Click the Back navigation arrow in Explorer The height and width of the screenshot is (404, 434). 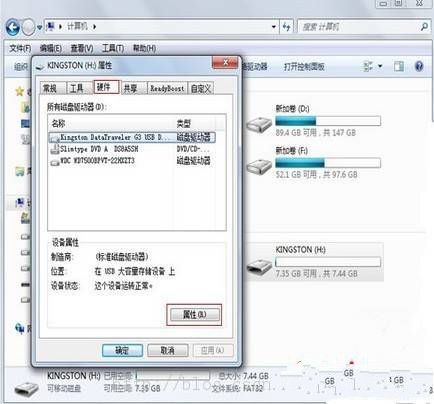(x=13, y=27)
